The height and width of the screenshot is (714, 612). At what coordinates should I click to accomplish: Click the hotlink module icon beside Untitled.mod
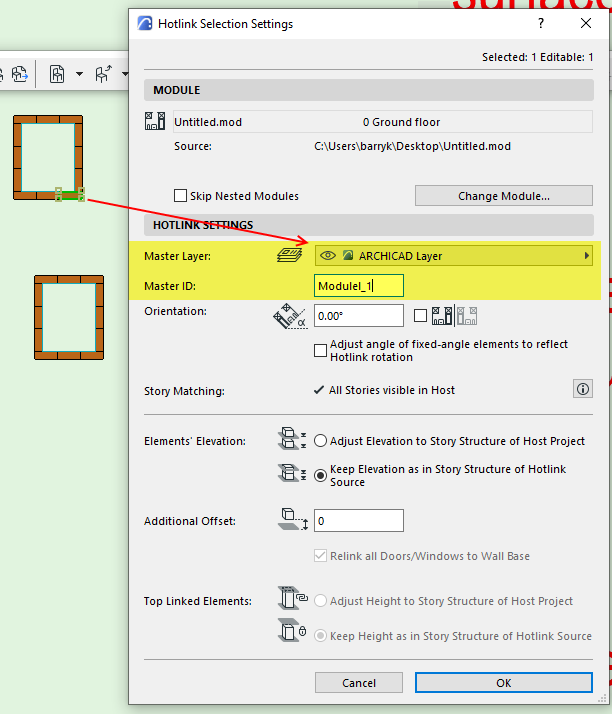[155, 122]
